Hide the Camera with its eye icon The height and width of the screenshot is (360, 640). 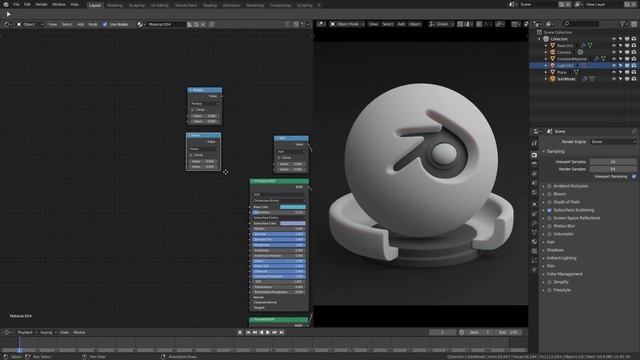[613, 52]
